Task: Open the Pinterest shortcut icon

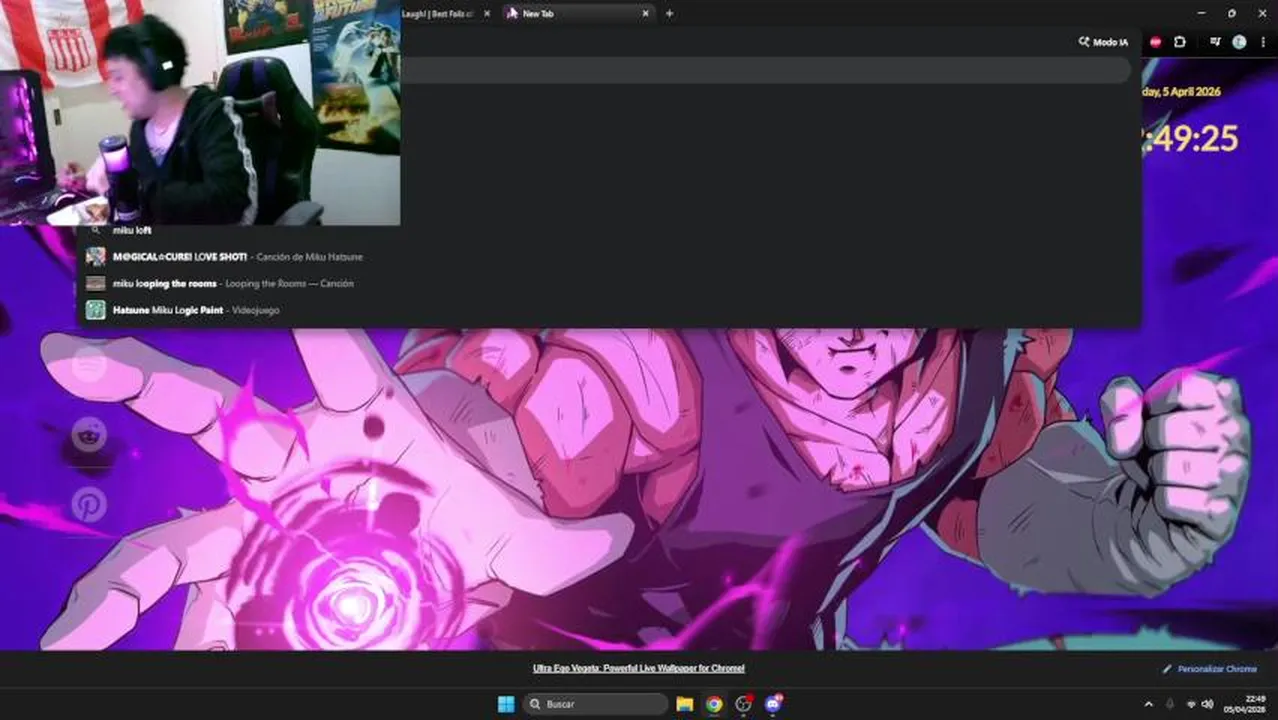Action: tap(90, 503)
